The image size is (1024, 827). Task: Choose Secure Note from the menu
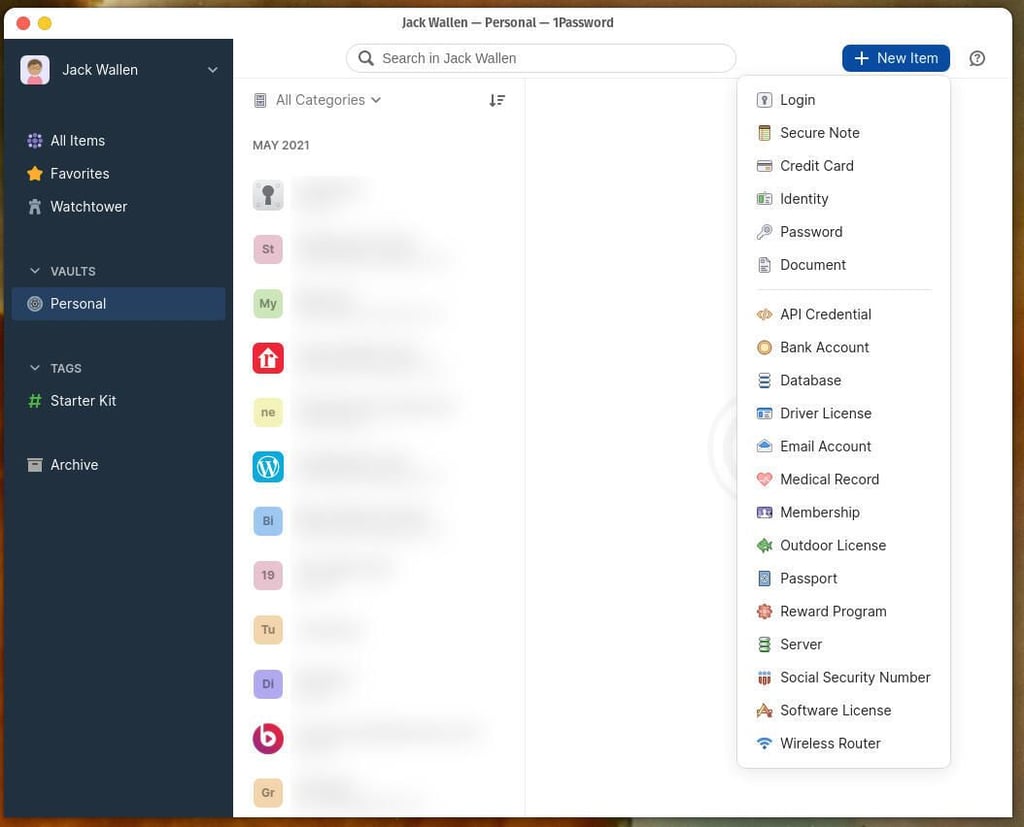click(819, 133)
